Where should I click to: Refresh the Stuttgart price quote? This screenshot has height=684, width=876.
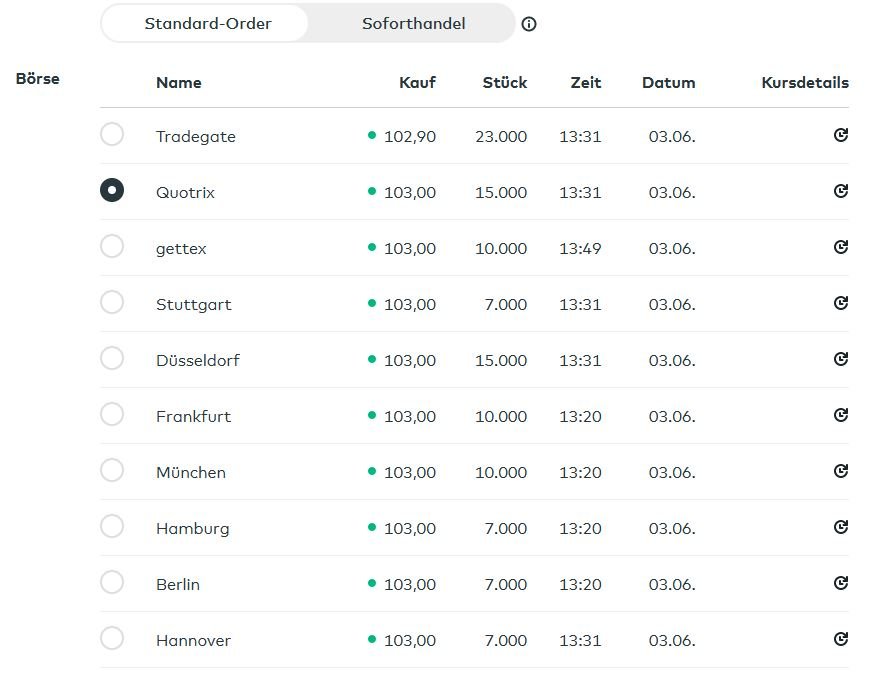(840, 303)
